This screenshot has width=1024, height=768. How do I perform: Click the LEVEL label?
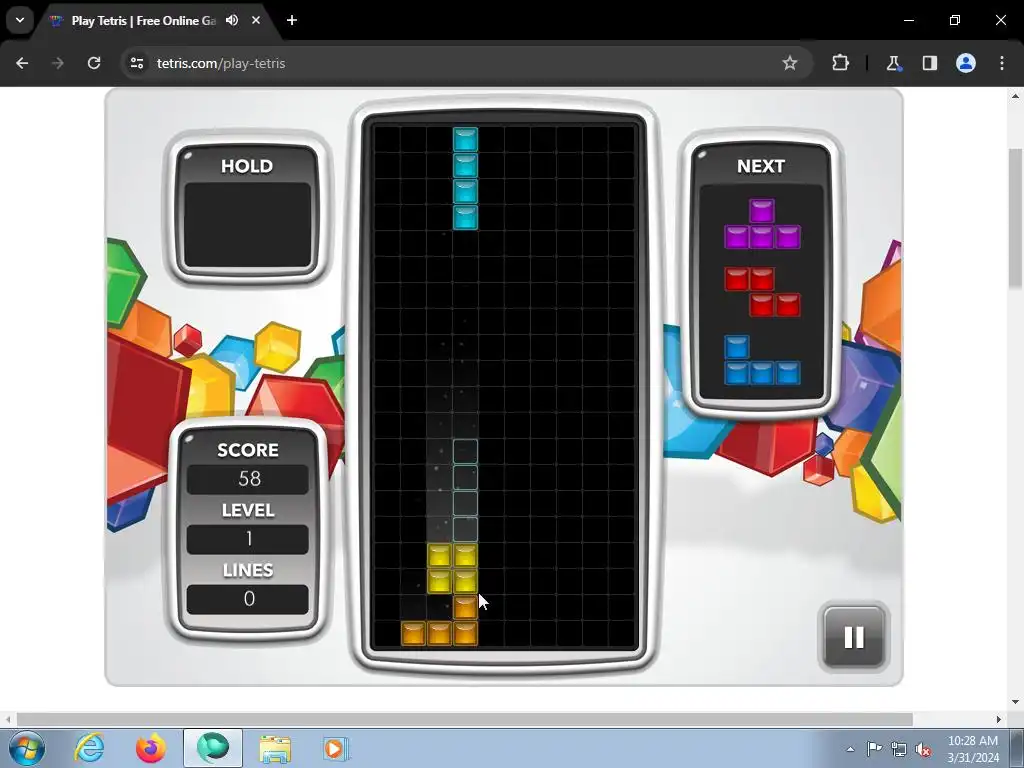pos(248,510)
